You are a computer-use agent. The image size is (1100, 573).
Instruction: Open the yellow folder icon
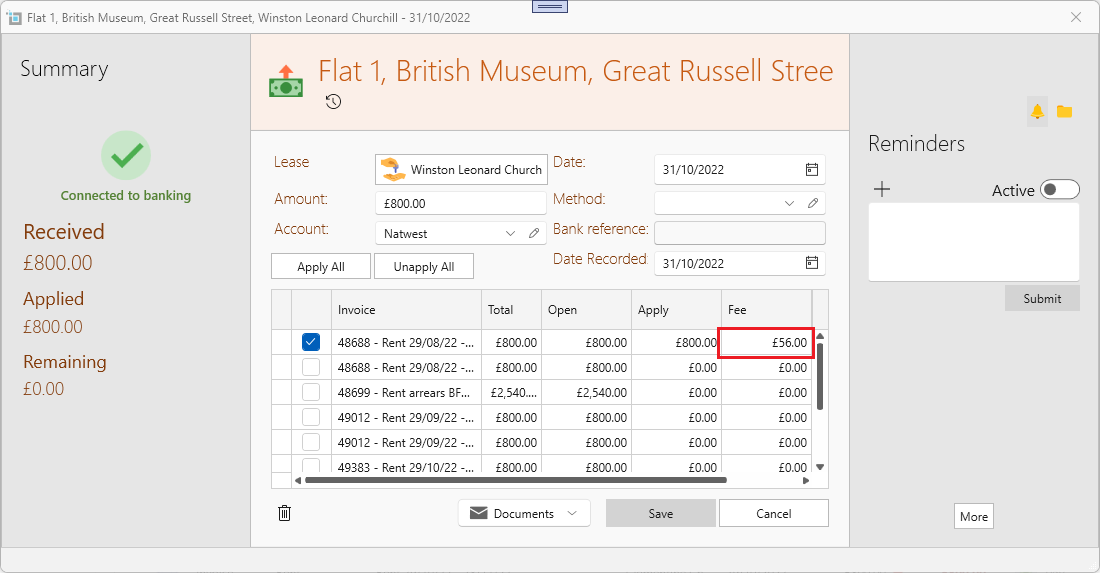click(1064, 111)
